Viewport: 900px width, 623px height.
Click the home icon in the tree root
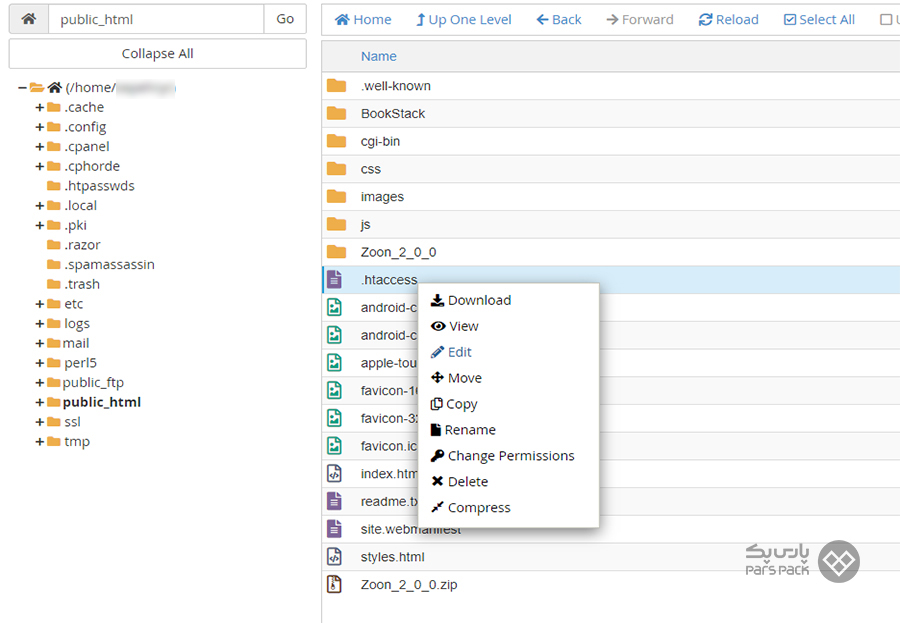click(55, 87)
